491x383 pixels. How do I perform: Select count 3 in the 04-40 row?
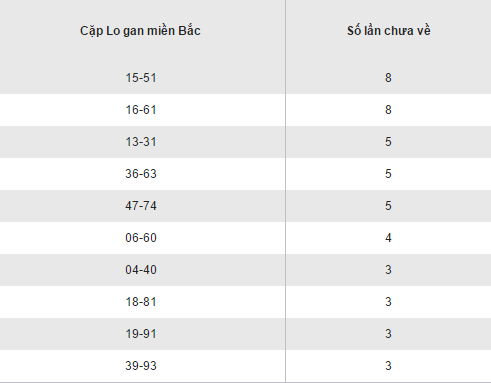[388, 270]
